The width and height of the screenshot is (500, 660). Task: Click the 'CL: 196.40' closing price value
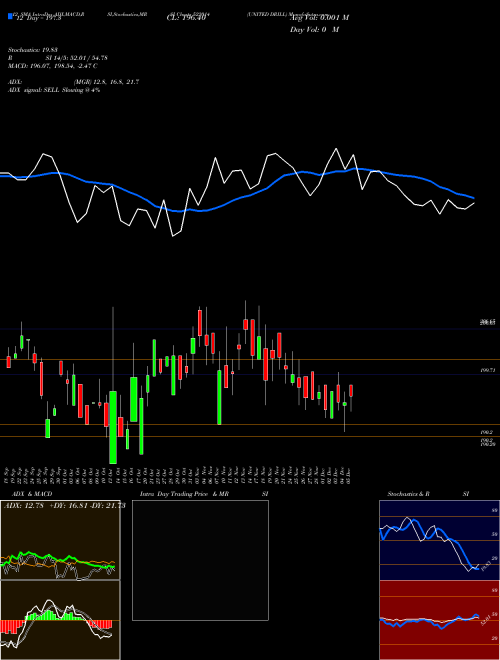pos(186,18)
